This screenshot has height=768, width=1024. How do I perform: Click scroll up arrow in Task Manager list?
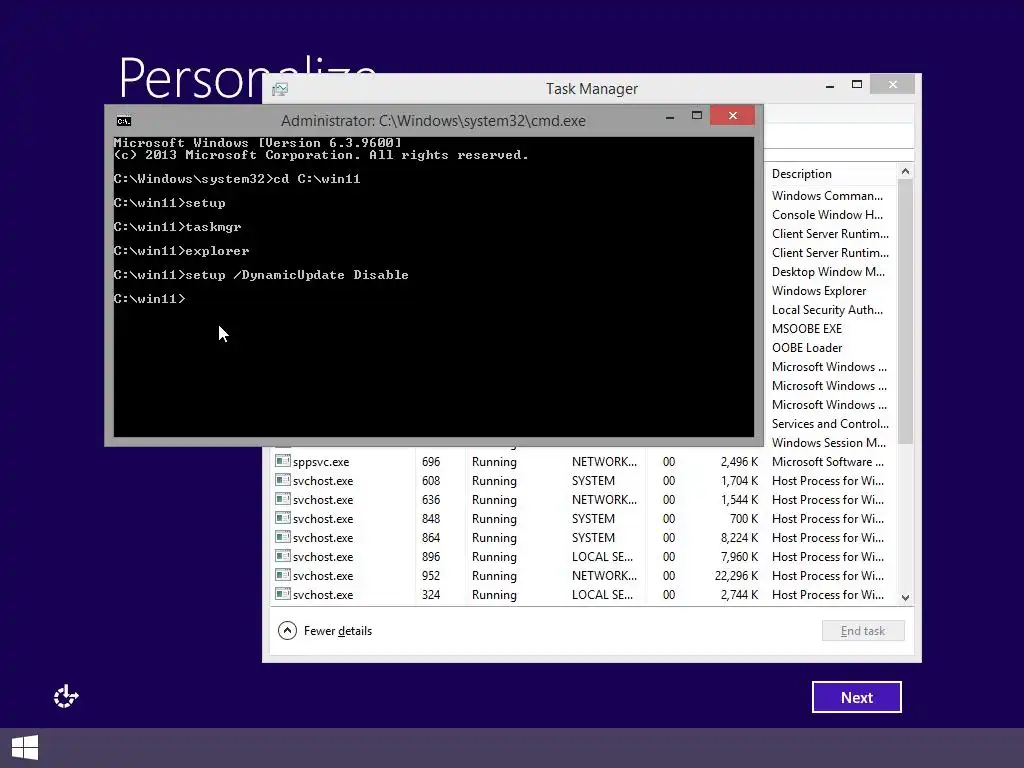coord(905,171)
